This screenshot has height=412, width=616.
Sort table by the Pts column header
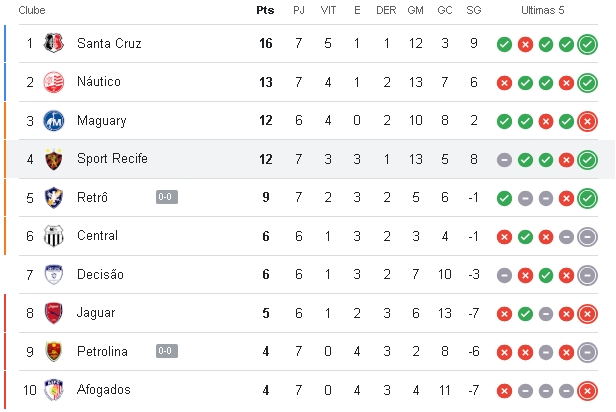(265, 10)
